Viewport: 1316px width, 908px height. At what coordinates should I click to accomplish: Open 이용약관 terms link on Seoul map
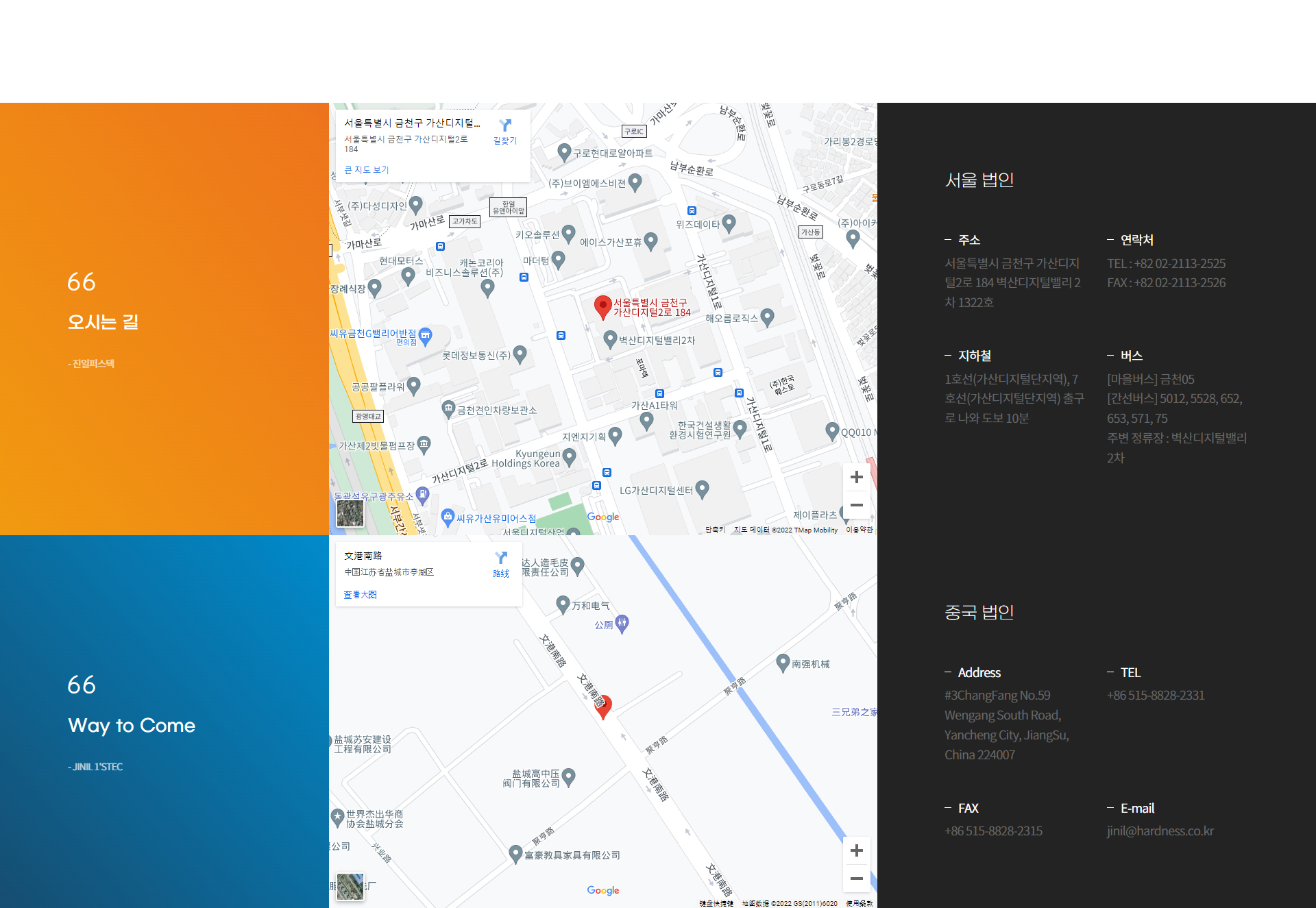point(859,530)
